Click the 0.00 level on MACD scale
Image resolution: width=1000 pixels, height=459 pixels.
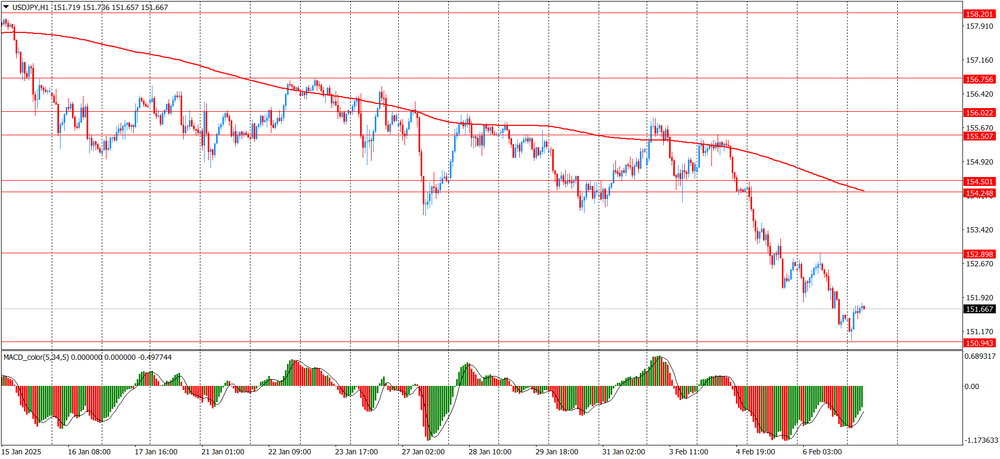(x=971, y=386)
